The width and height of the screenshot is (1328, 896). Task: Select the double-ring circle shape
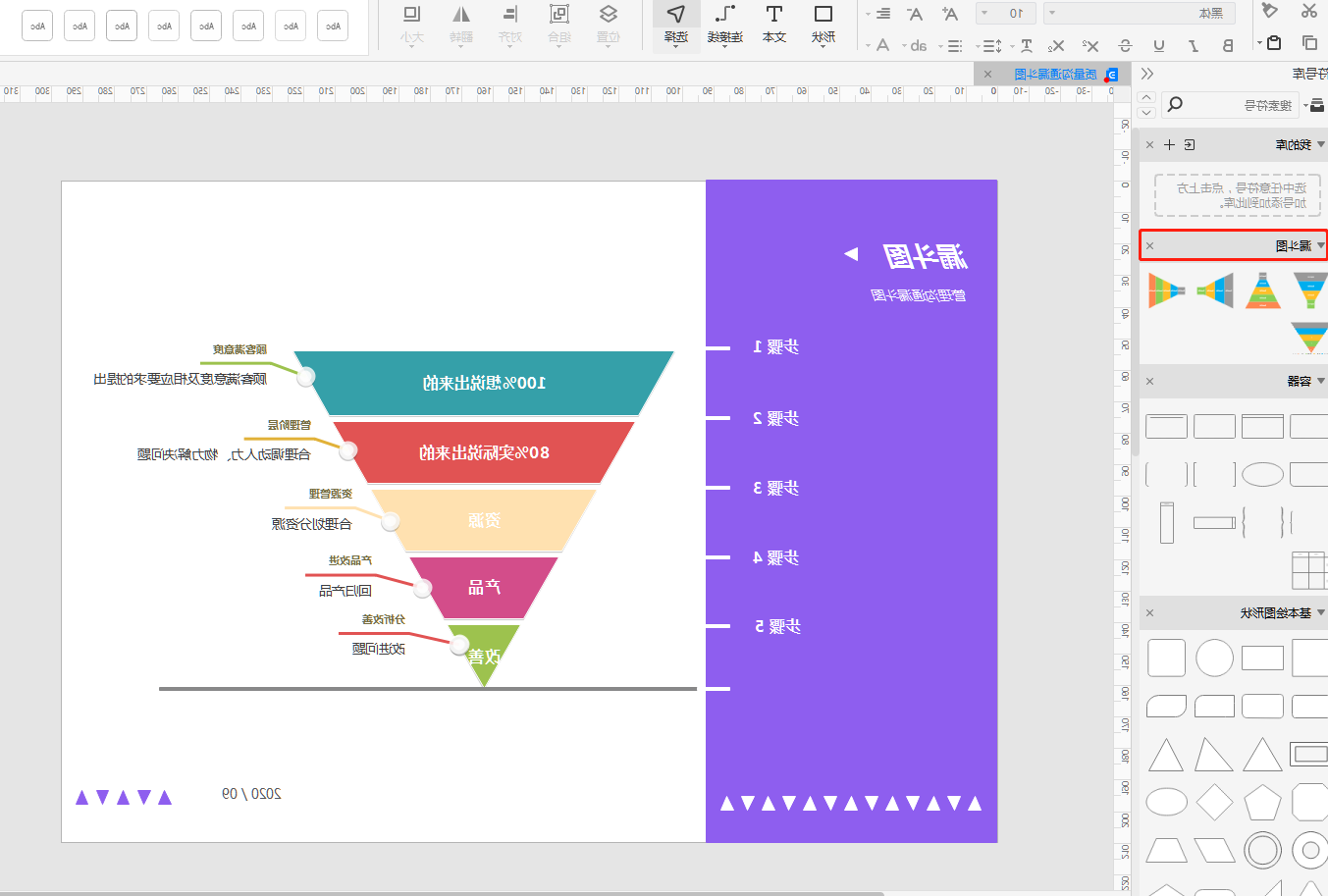[x=1262, y=850]
